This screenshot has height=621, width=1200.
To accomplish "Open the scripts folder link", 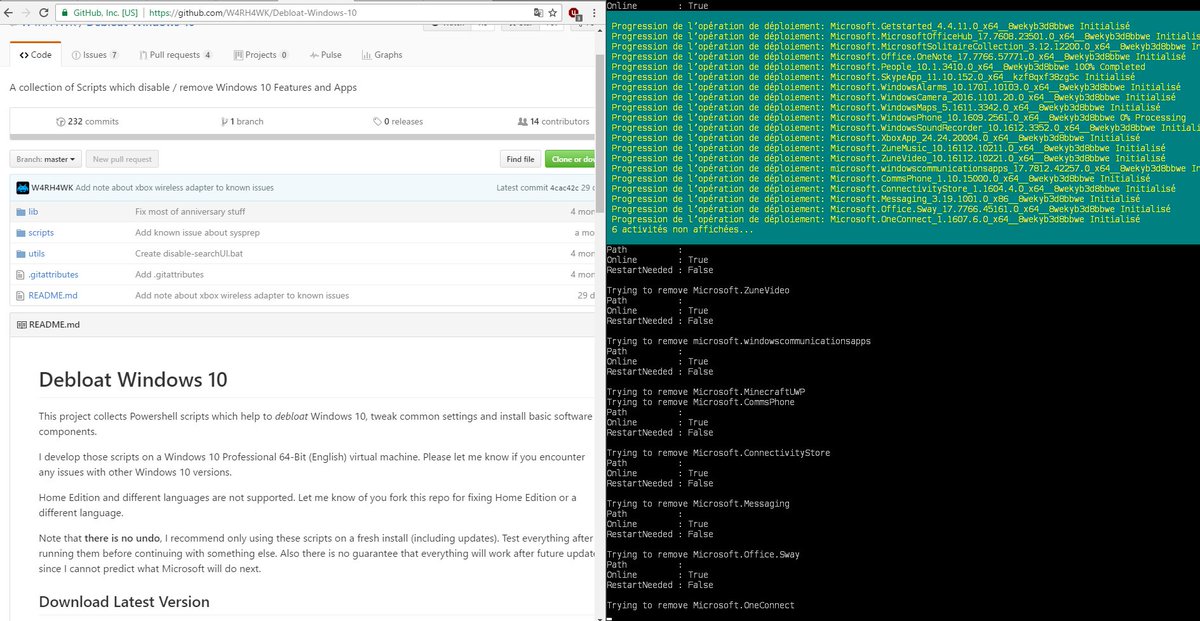I will coord(41,233).
